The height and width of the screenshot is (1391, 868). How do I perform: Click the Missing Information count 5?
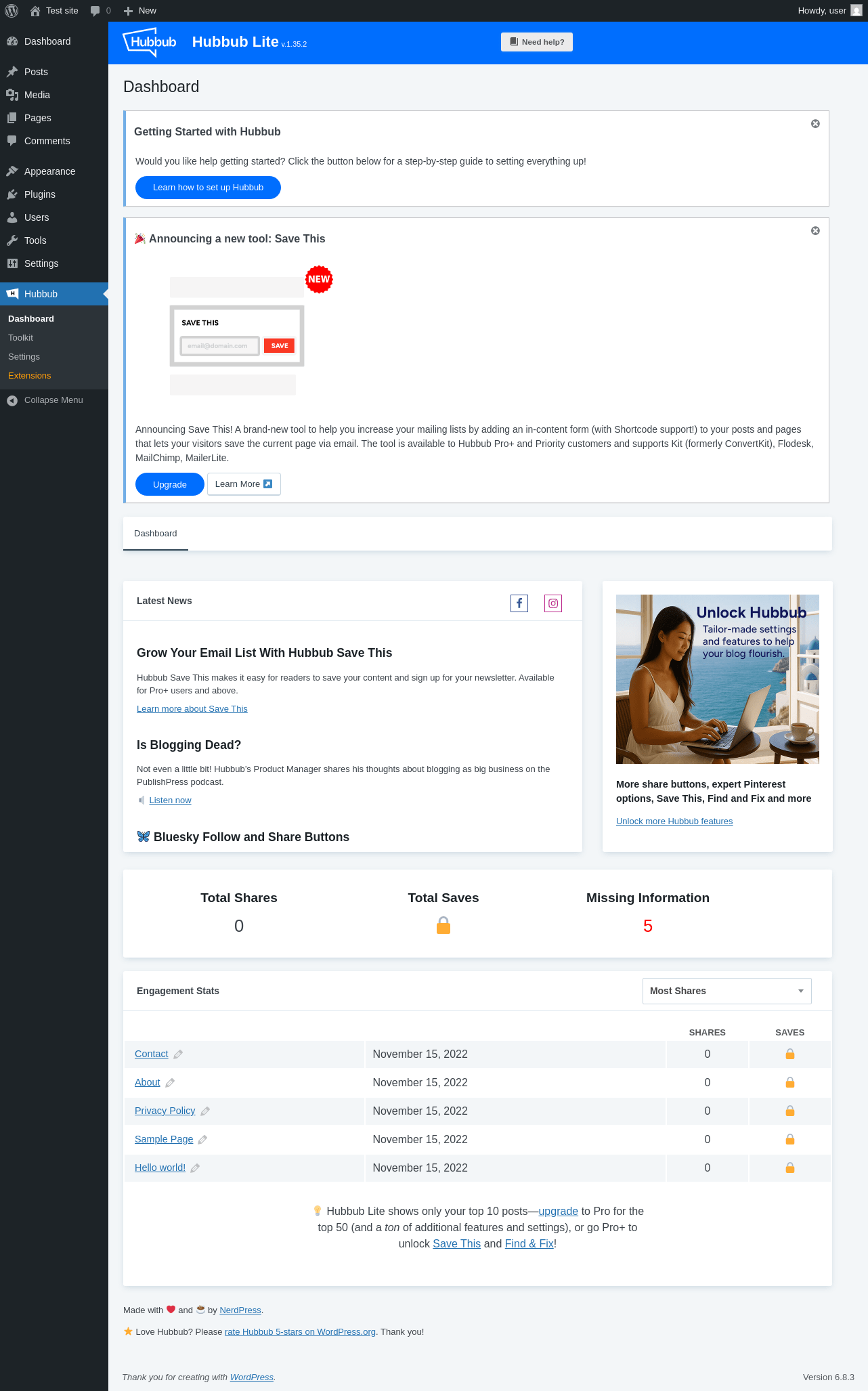pos(648,926)
